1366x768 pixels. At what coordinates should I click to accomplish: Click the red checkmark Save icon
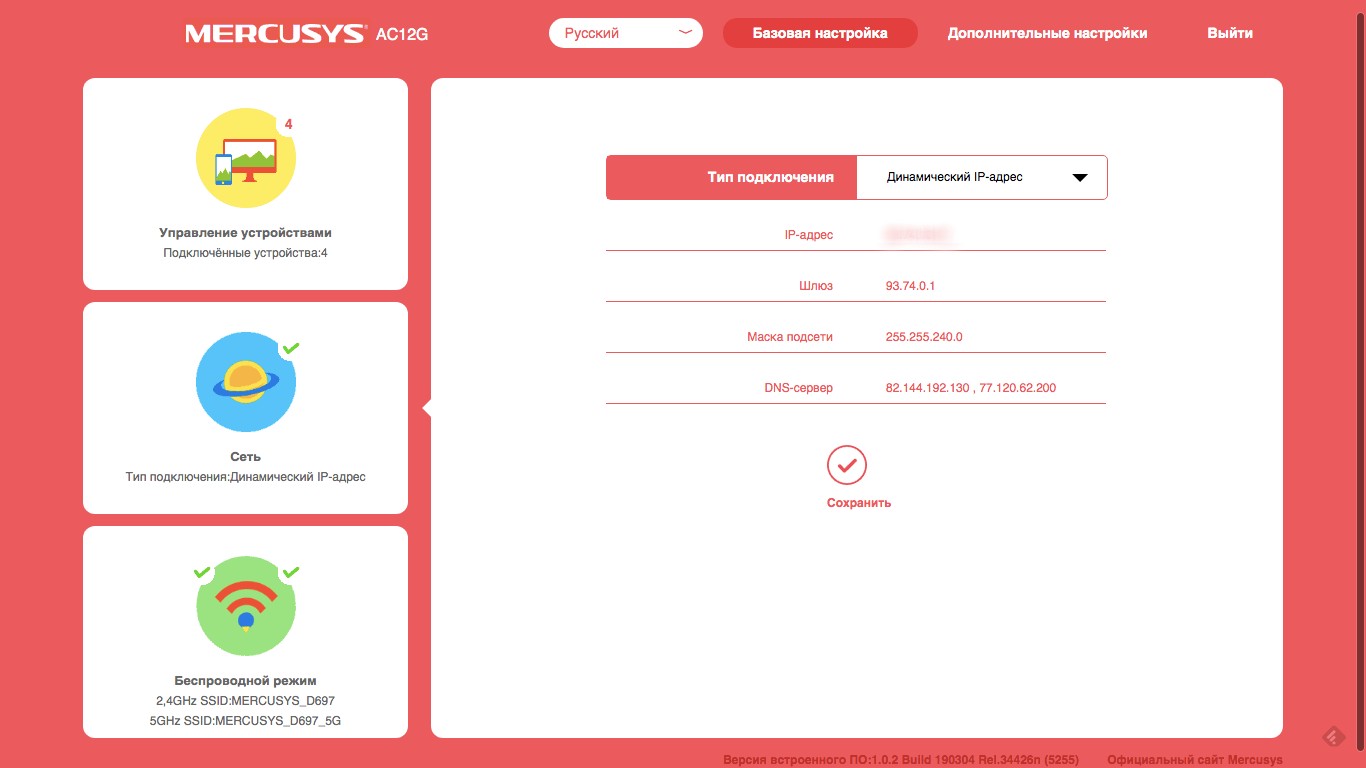tap(846, 465)
